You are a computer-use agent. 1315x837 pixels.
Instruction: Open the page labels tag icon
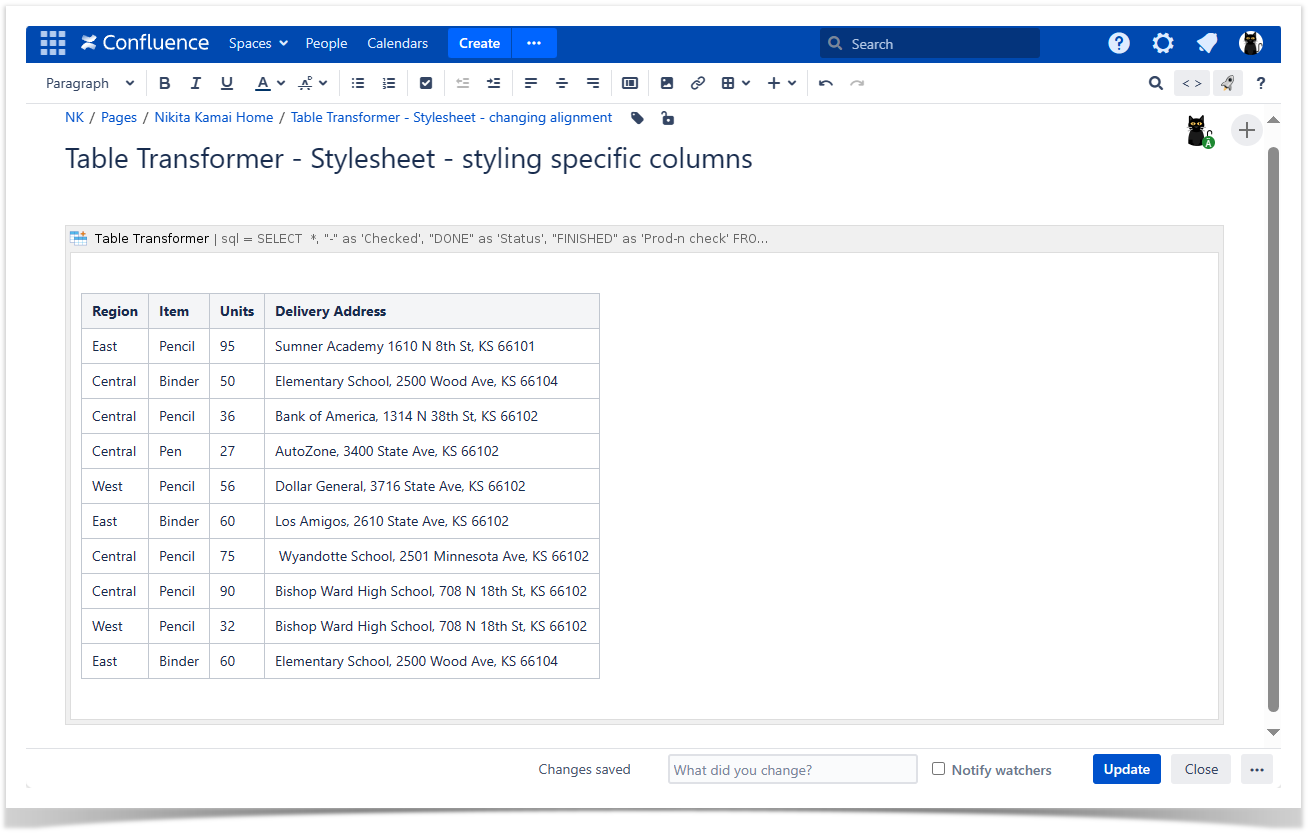click(x=638, y=118)
